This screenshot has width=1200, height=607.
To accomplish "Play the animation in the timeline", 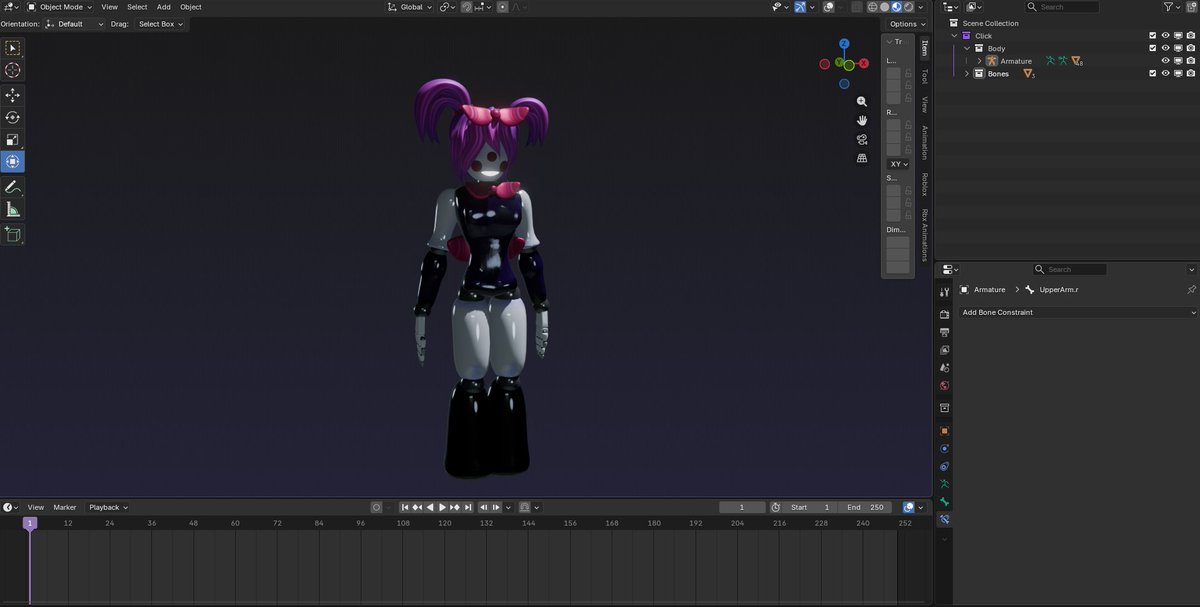I will pos(442,507).
